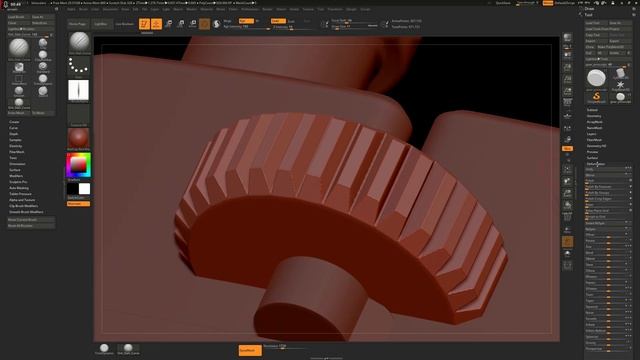The width and height of the screenshot is (640, 360).
Task: Open the red wax material selector
Action: point(78,138)
